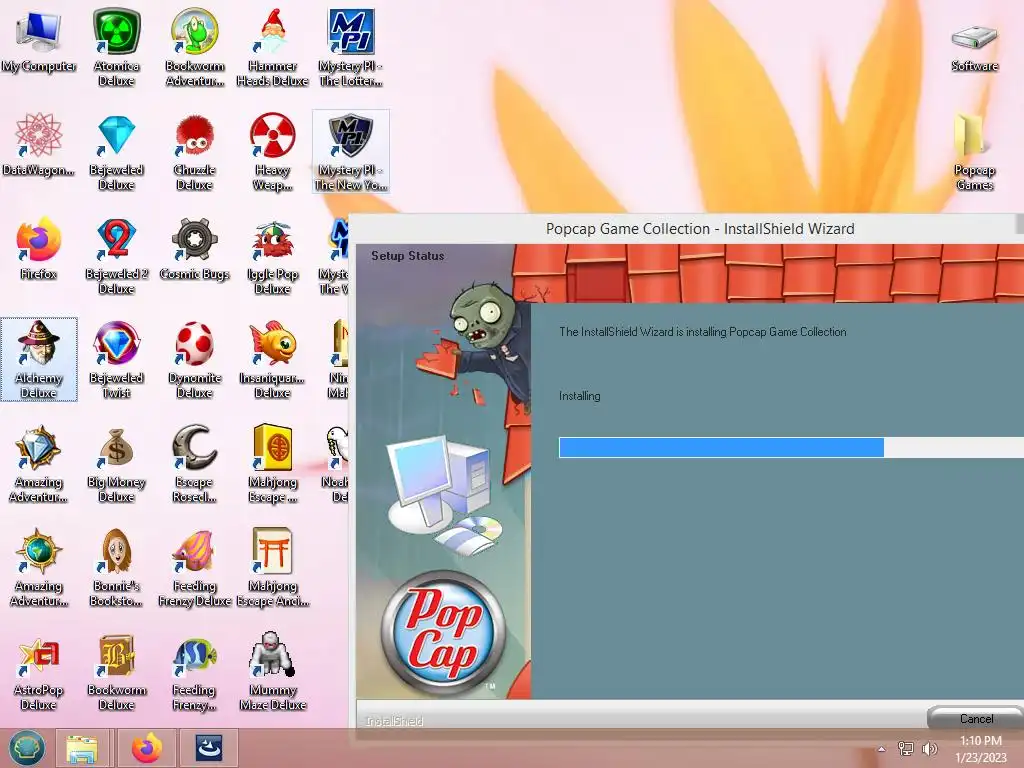Open the Start menu orb
The image size is (1024, 768).
point(27,748)
